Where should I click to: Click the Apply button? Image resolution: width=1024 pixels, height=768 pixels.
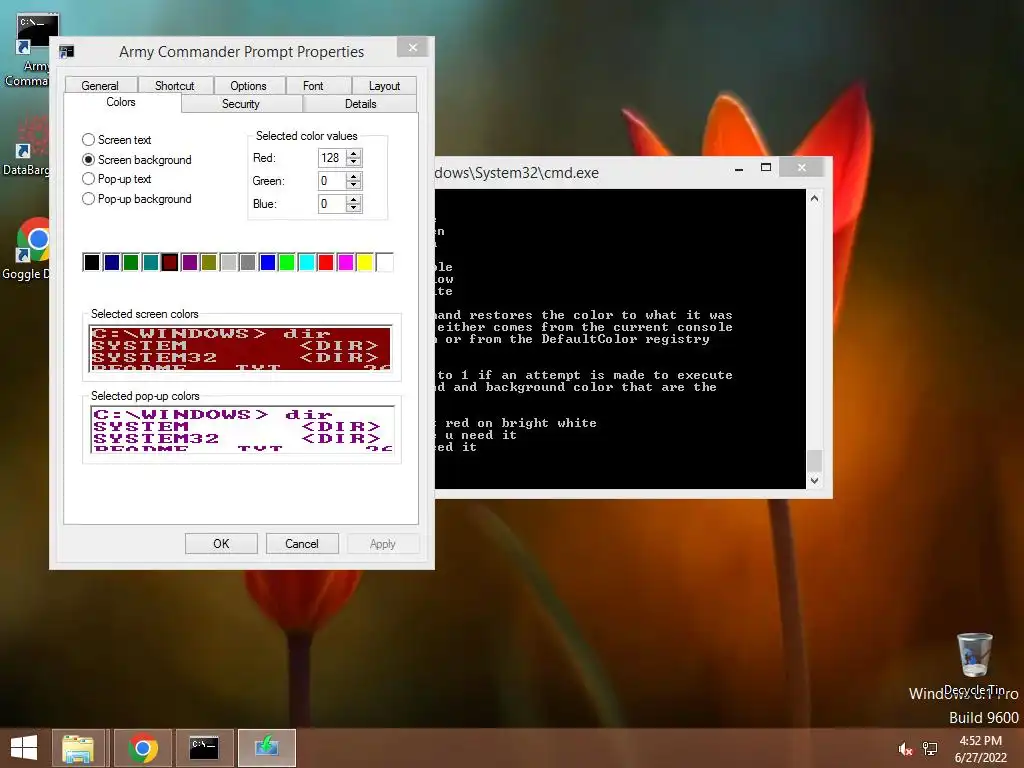(383, 543)
